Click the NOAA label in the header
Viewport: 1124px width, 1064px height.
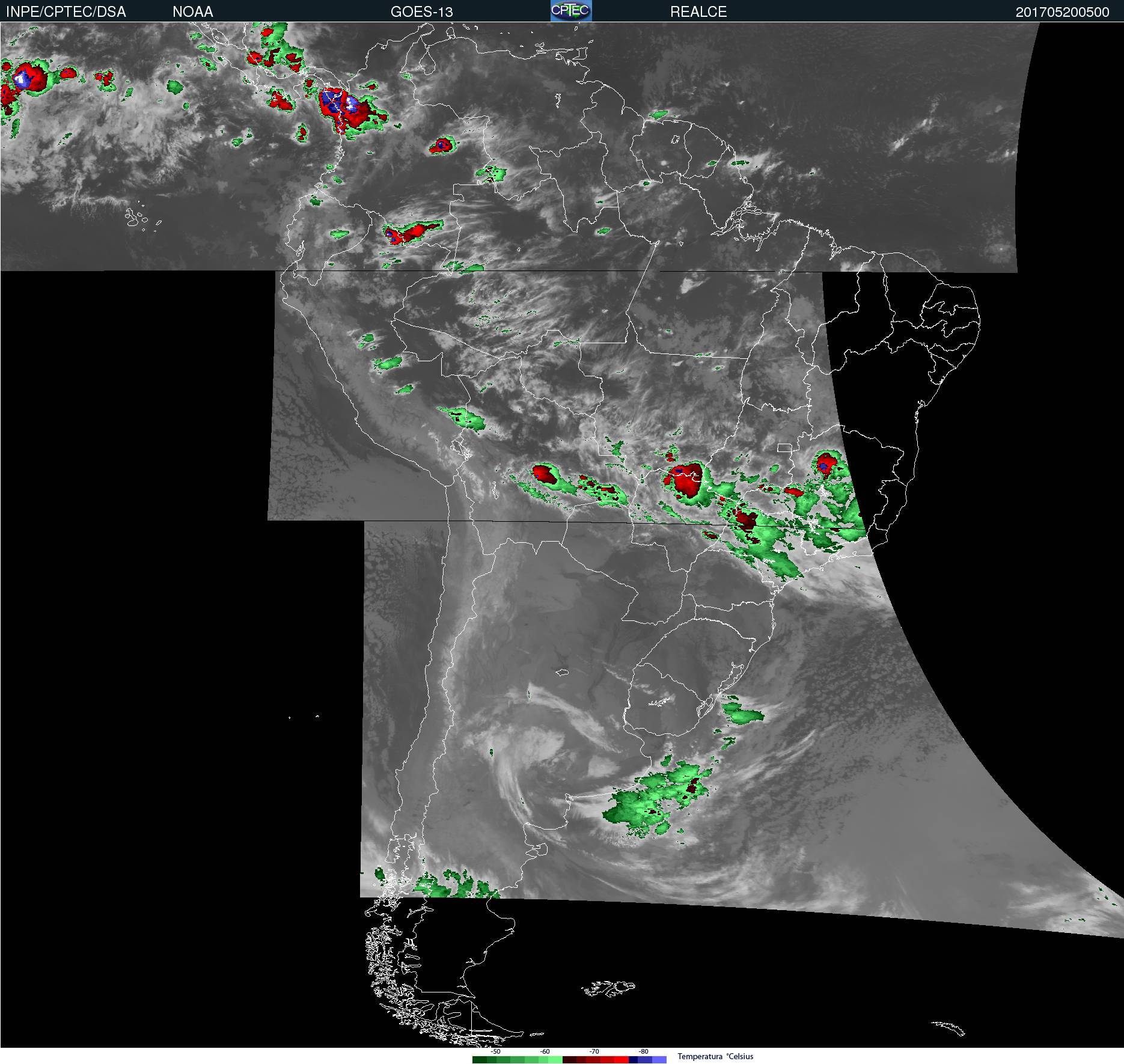point(193,12)
